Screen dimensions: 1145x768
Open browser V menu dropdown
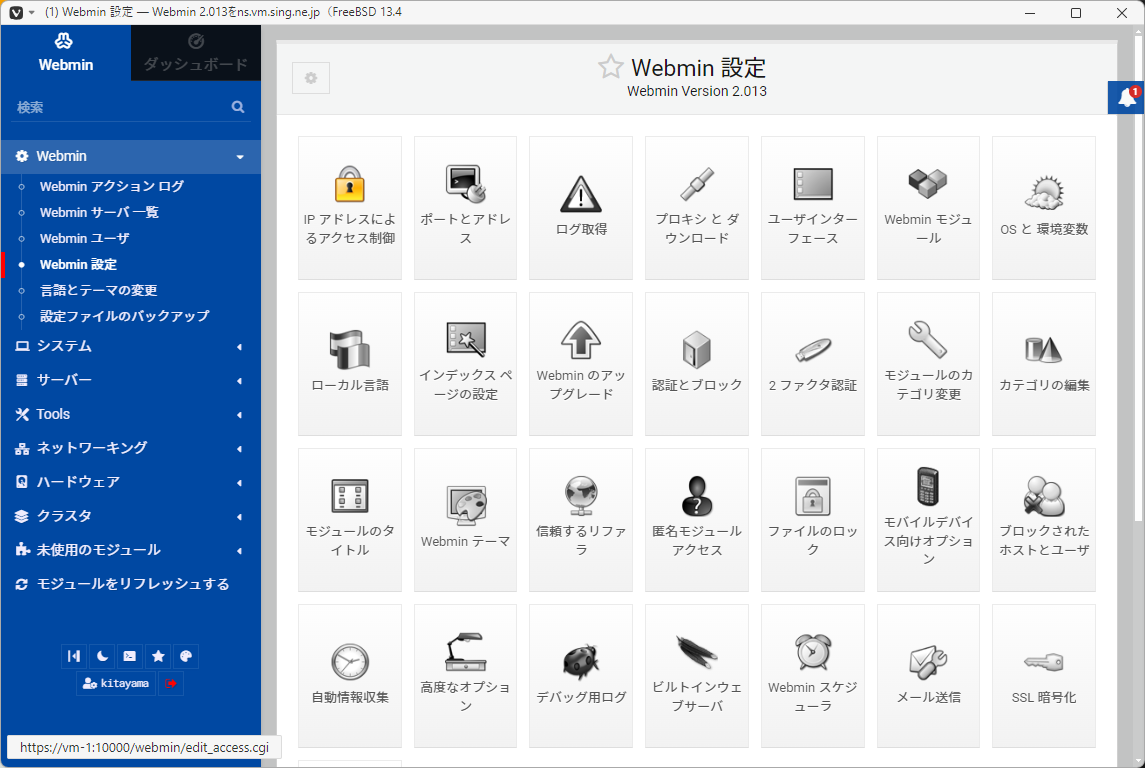[21, 12]
